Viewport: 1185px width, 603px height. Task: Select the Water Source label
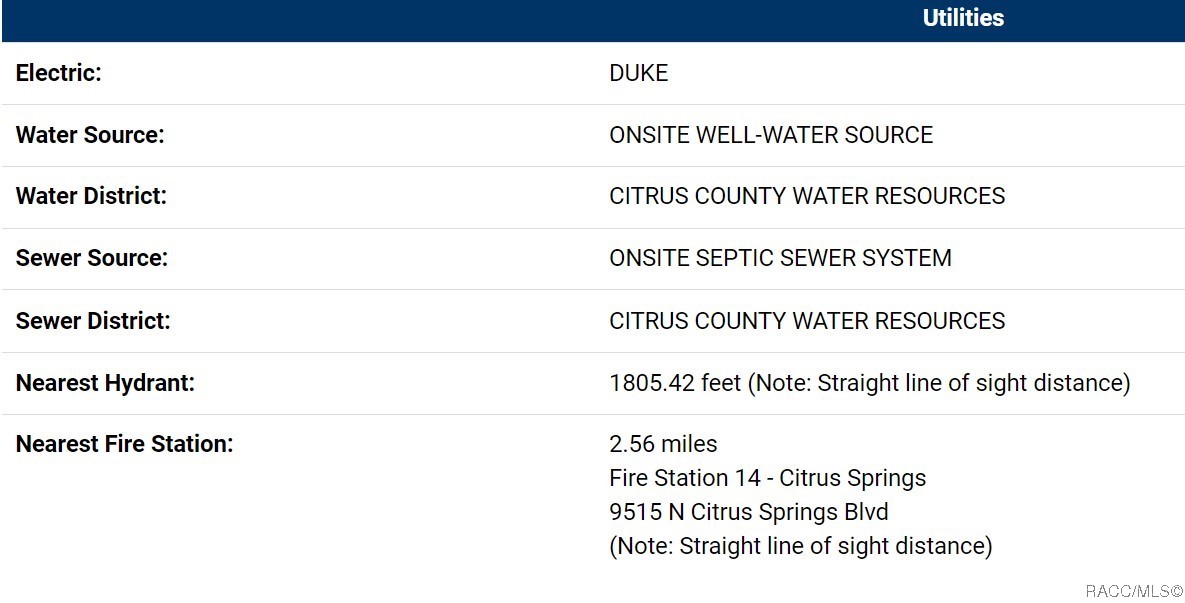(x=90, y=135)
